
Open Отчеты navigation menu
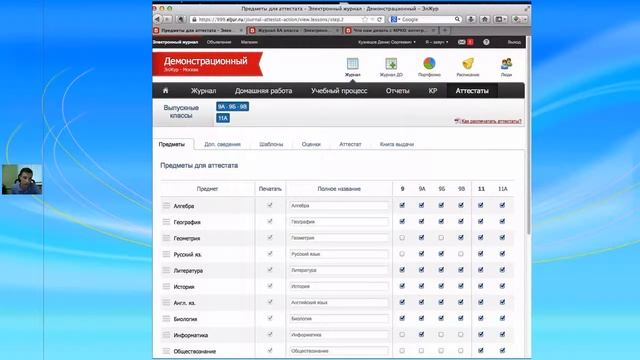(x=397, y=91)
